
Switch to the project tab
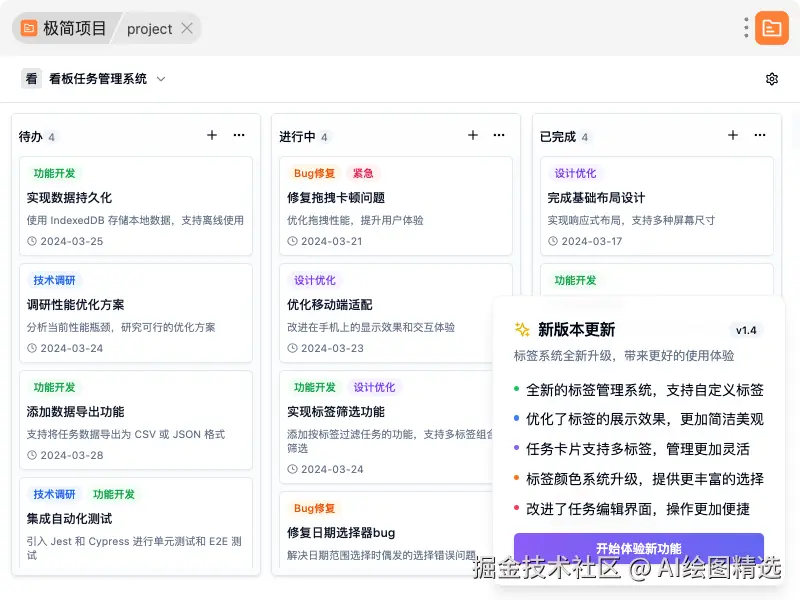(148, 27)
